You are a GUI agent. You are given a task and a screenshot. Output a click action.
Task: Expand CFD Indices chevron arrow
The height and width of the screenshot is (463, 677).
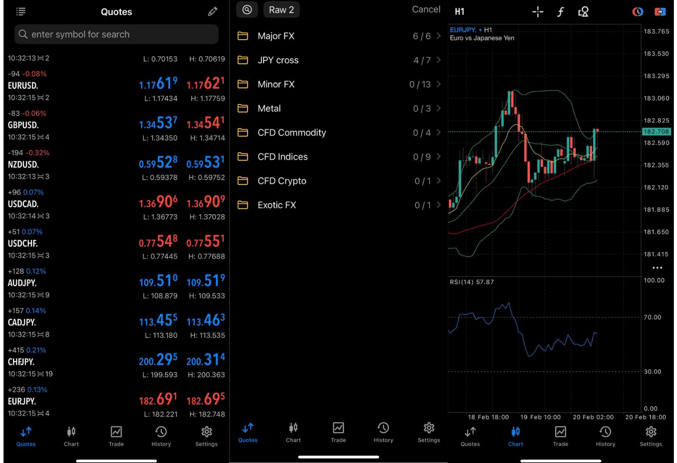[439, 157]
